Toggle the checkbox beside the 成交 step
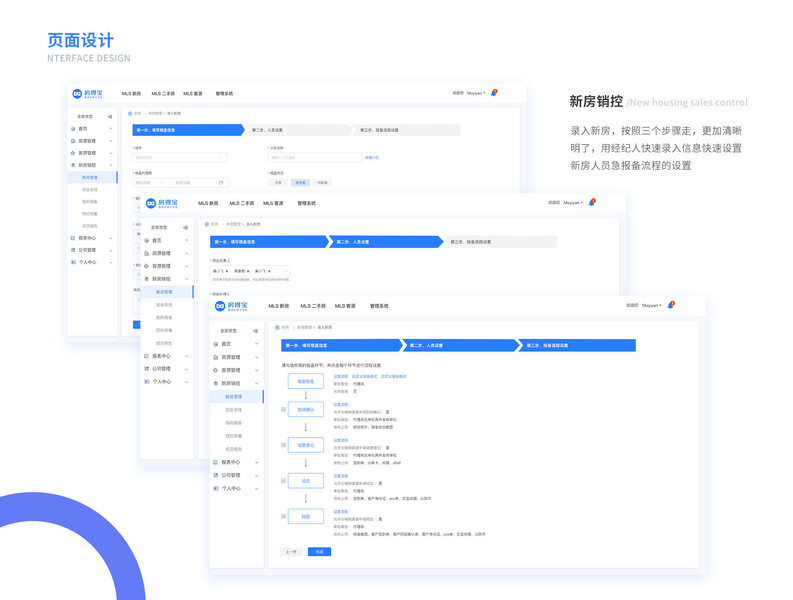 pyautogui.click(x=283, y=481)
